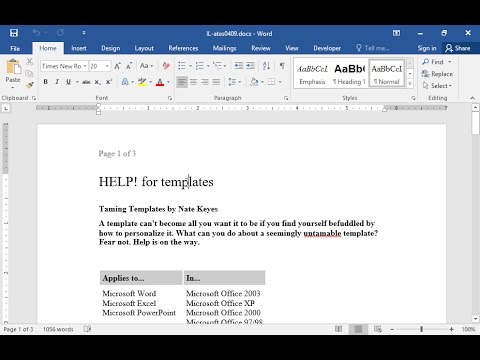480x360 pixels.
Task: Toggle Bold formatting
Action: 46,82
